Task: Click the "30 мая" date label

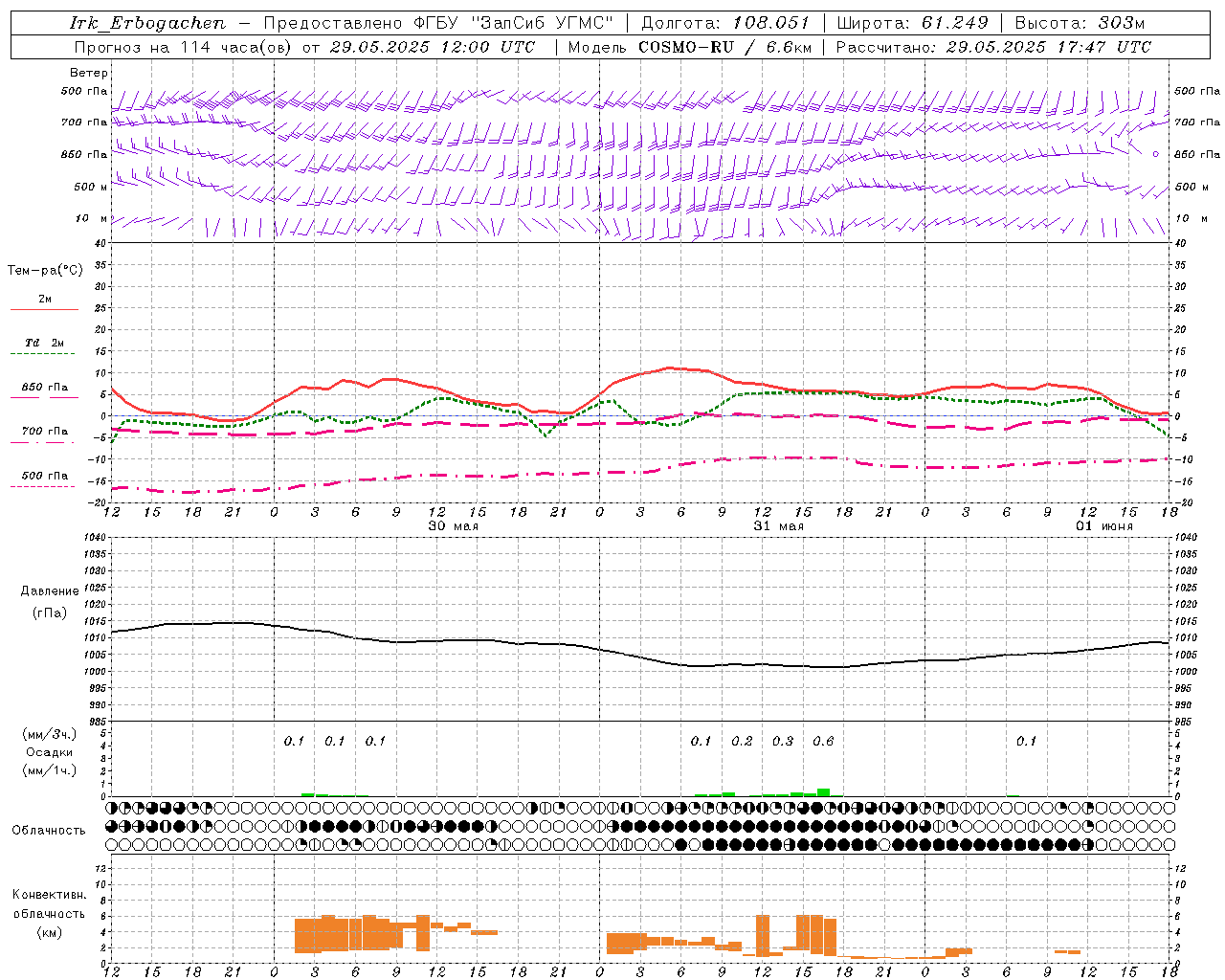Action: tap(453, 526)
